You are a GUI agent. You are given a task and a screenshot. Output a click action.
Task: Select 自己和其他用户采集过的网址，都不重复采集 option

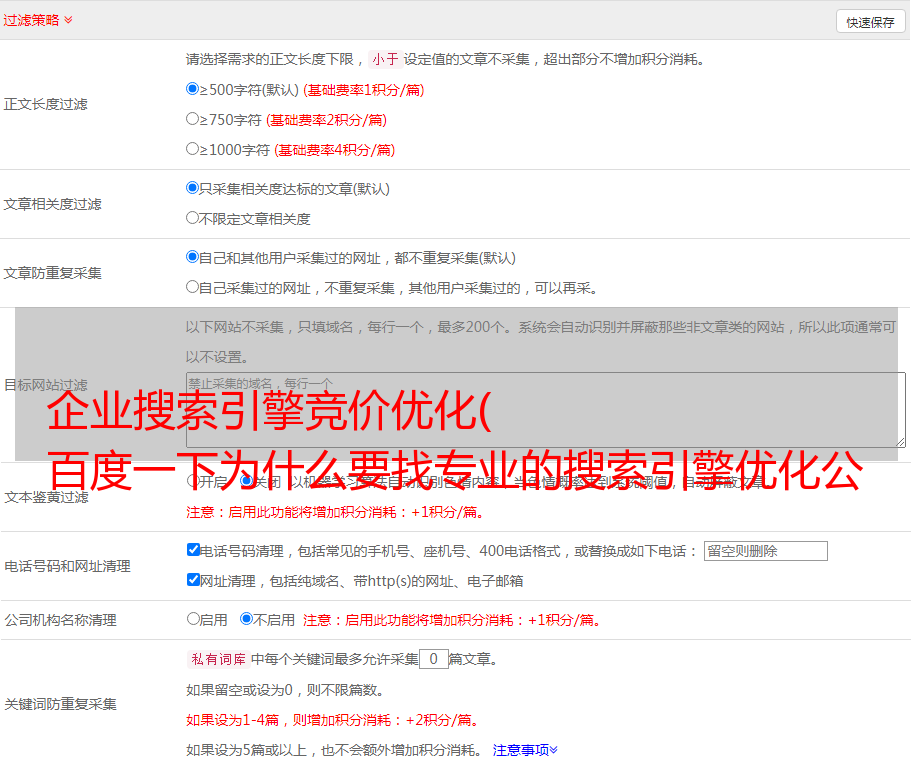(x=192, y=257)
